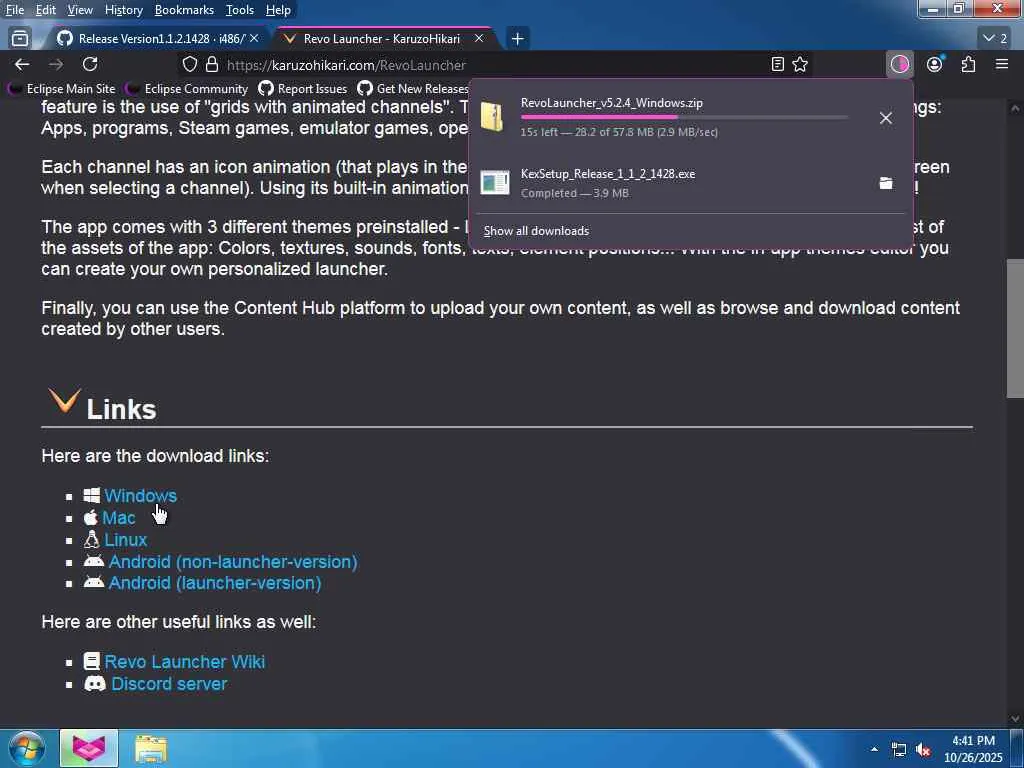Open the Discord server link
Image resolution: width=1024 pixels, height=768 pixels.
[x=169, y=684]
